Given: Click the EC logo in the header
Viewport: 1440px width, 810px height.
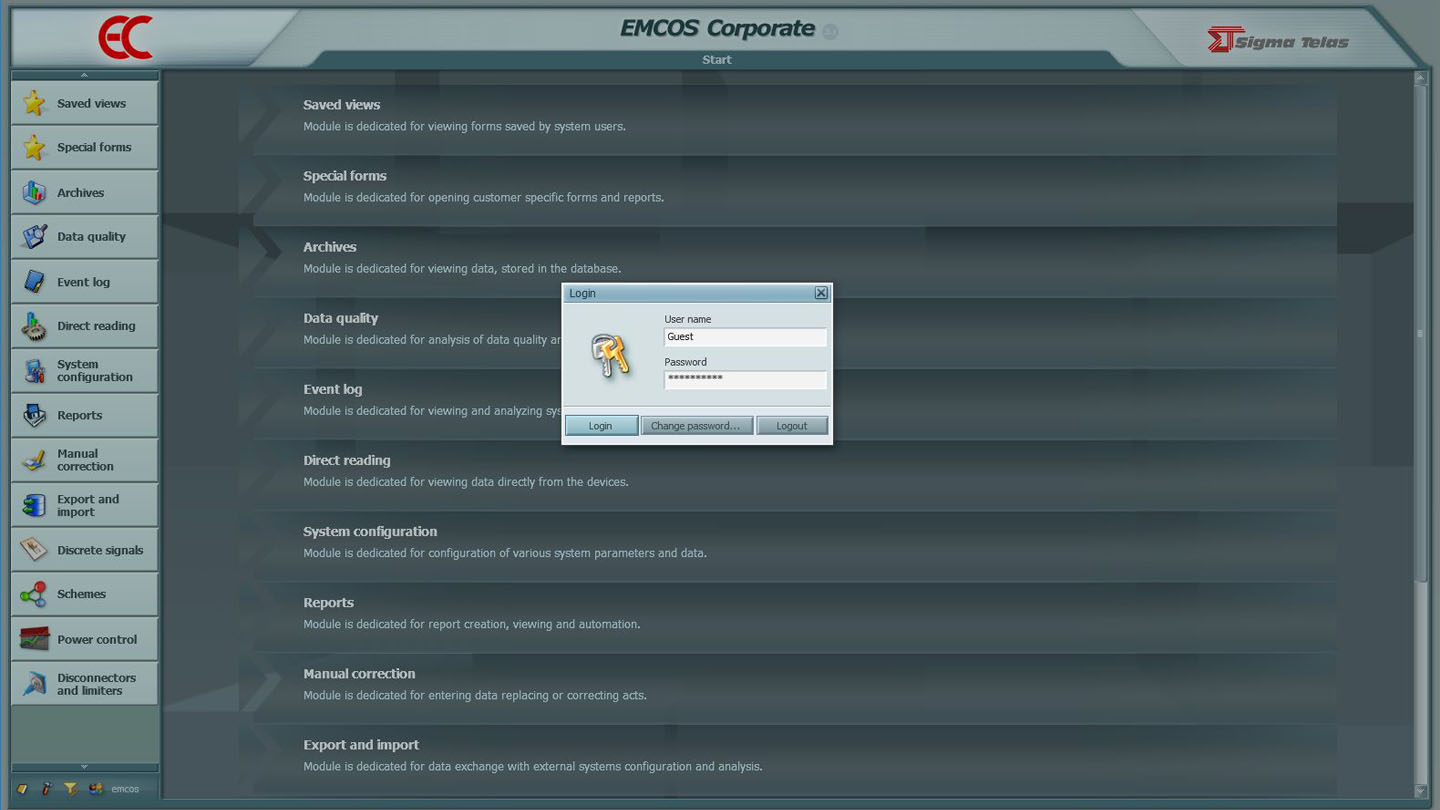Looking at the screenshot, I should pos(125,38).
